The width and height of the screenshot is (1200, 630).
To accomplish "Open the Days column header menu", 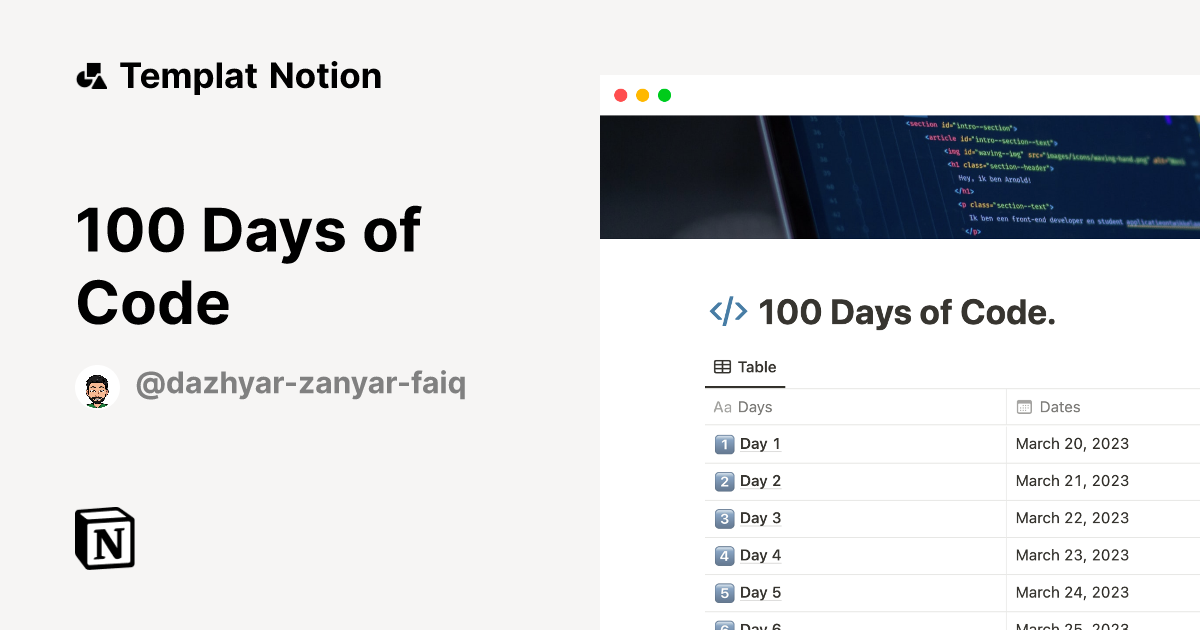I will click(855, 407).
